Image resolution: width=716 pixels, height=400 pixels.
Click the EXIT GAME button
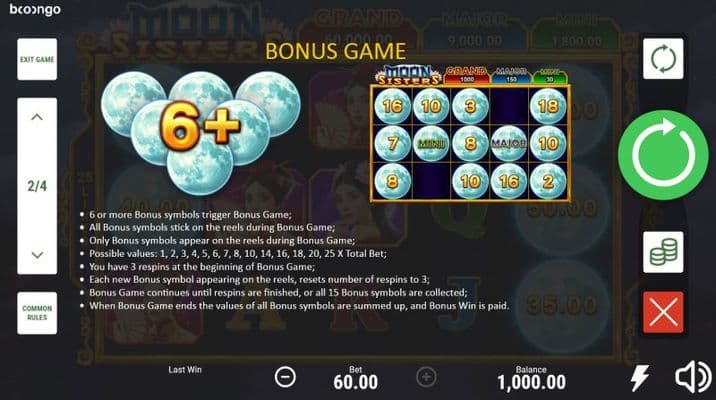coord(37,59)
